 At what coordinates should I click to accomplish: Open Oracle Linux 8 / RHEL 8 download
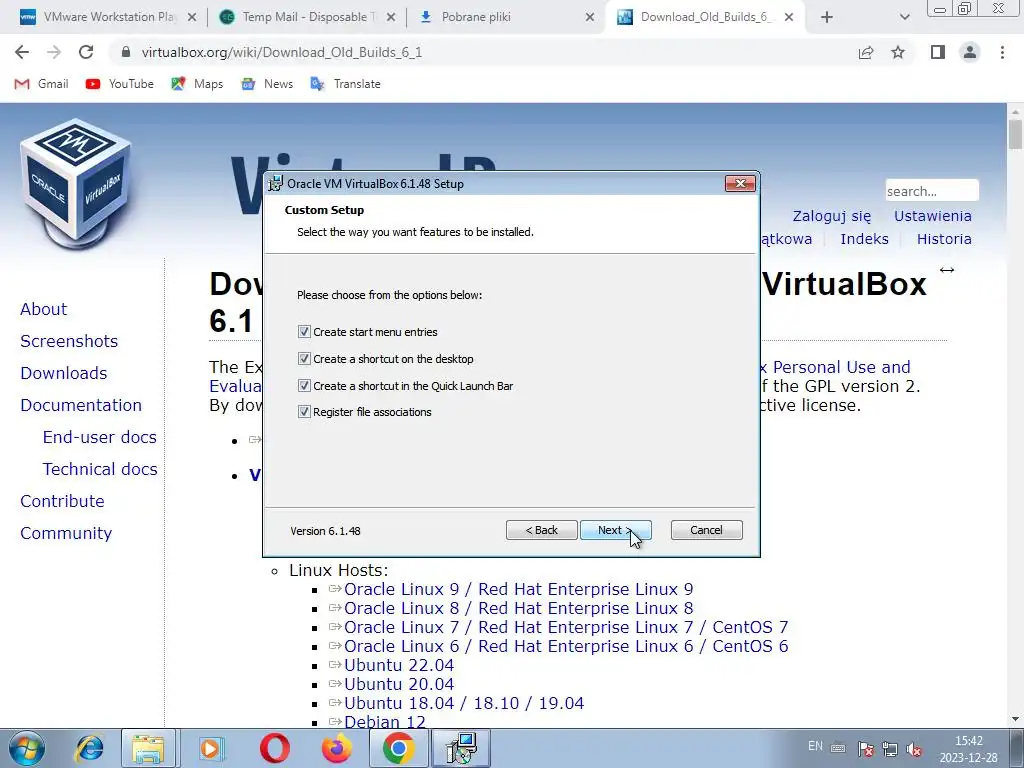519,608
